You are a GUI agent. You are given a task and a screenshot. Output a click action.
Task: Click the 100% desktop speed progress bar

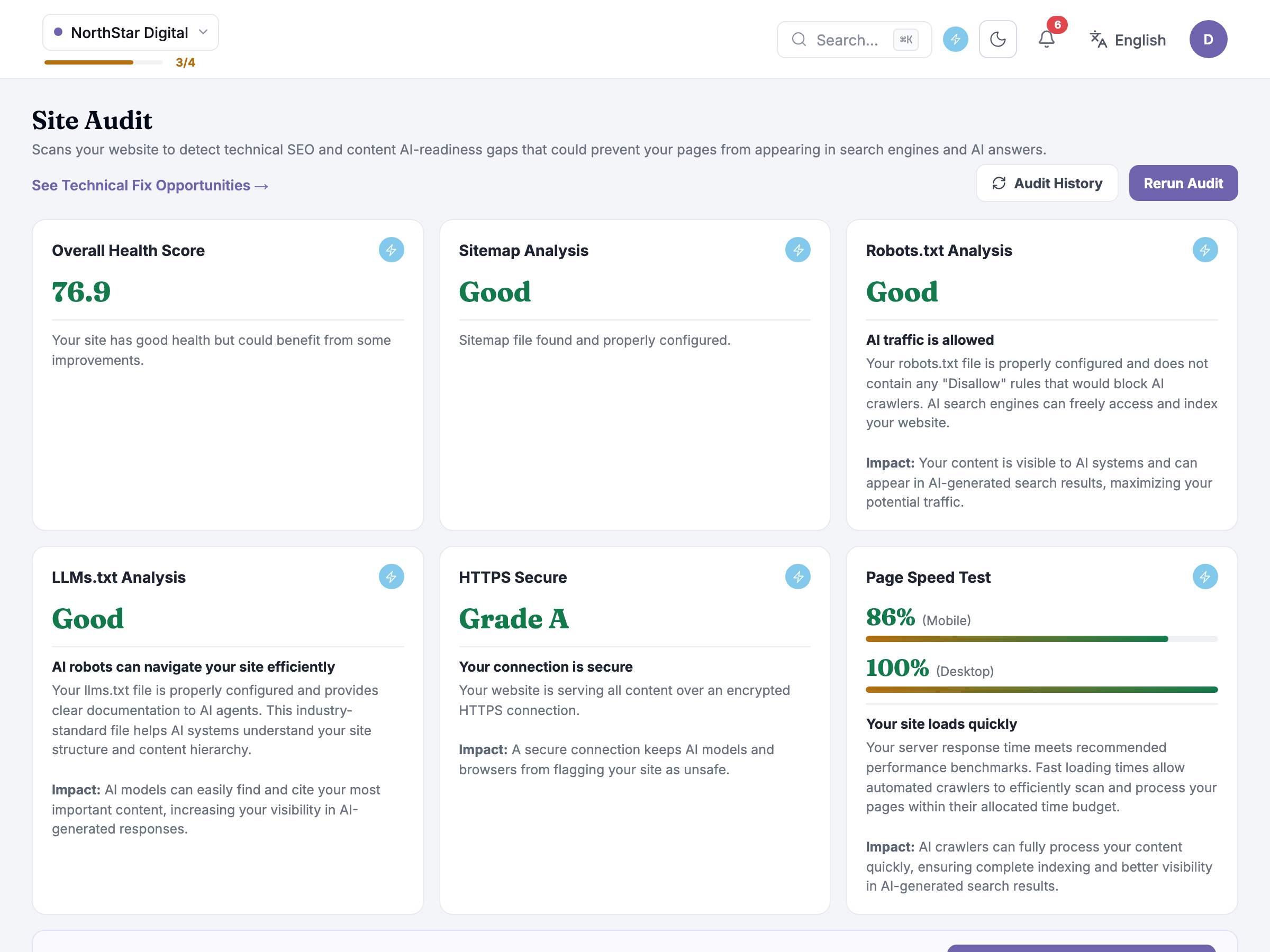click(1041, 690)
